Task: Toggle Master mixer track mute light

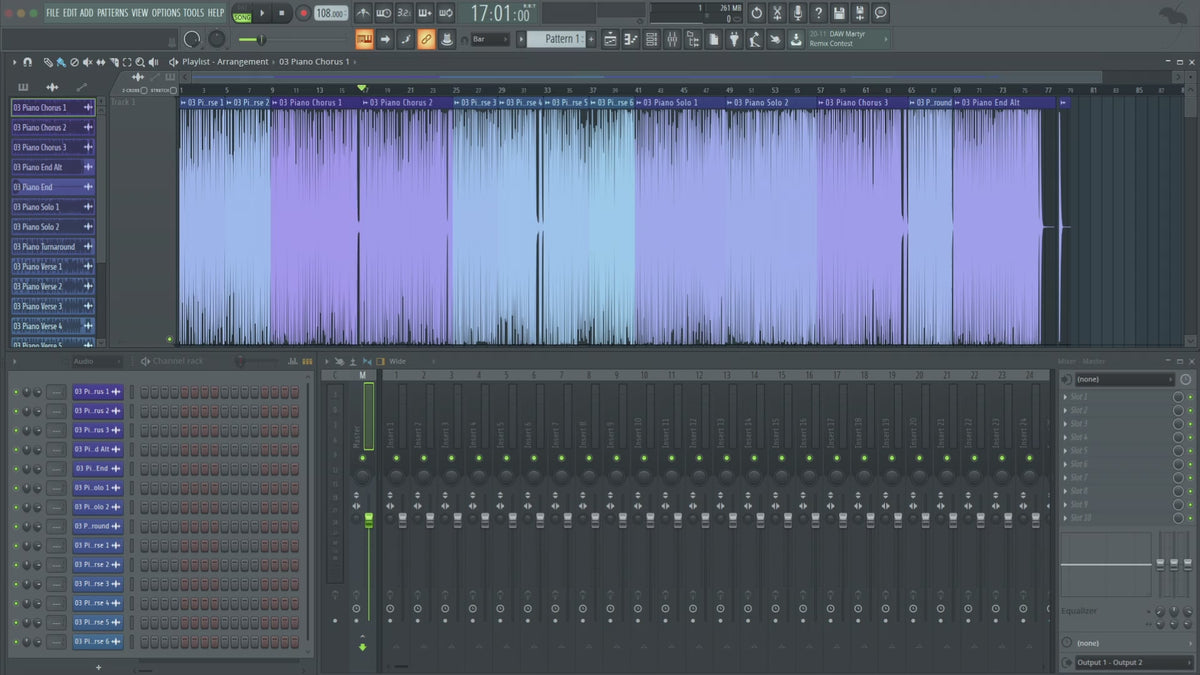Action: click(362, 457)
